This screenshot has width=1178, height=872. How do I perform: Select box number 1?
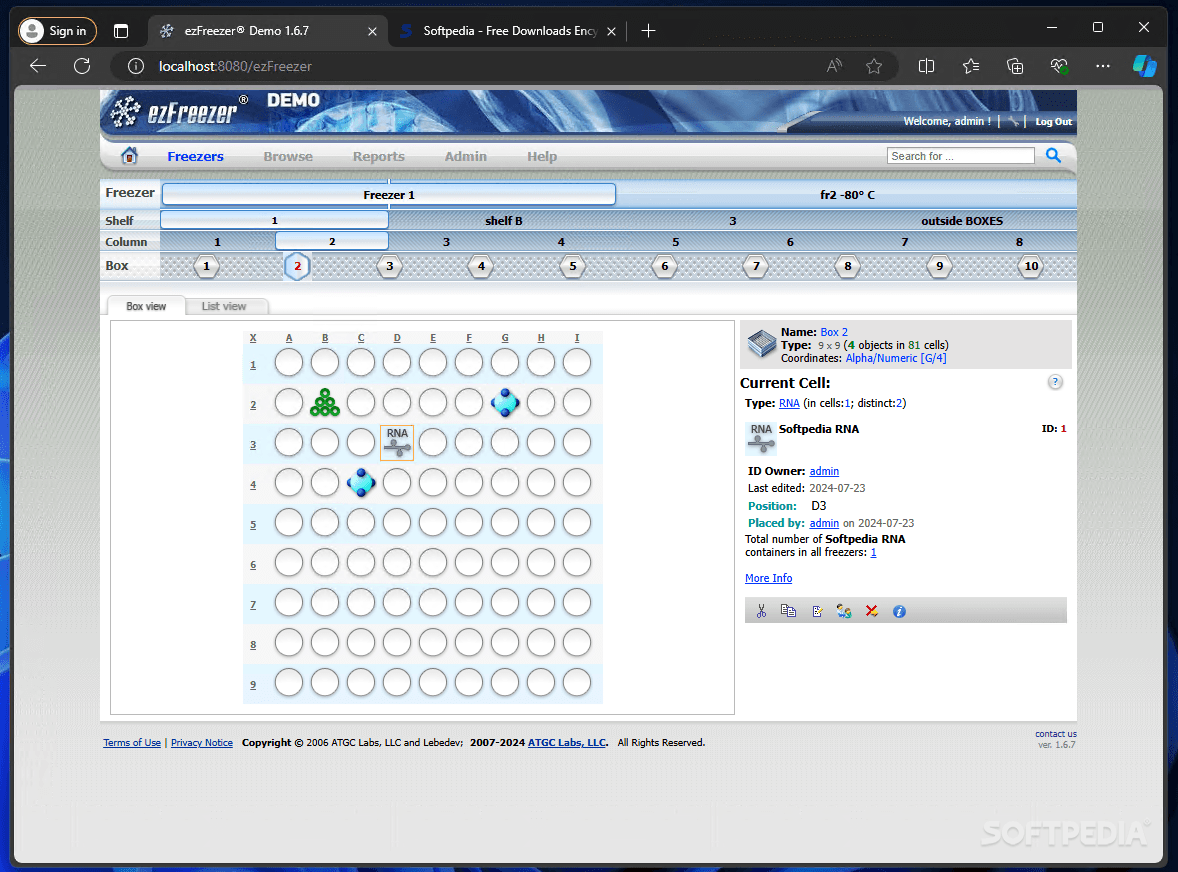206,266
